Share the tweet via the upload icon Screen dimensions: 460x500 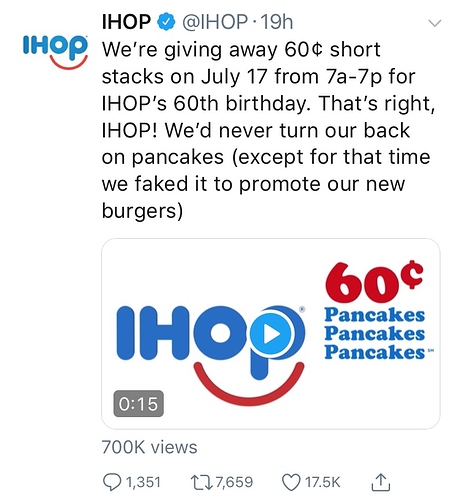pos(381,482)
